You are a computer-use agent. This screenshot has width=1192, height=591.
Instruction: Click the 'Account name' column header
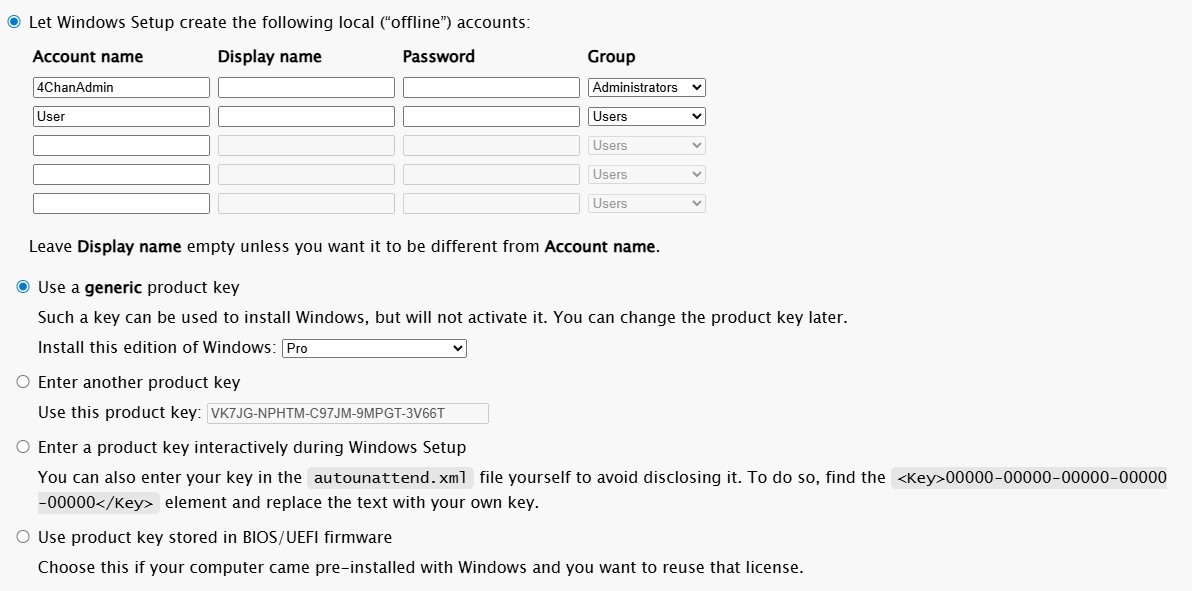pos(88,57)
